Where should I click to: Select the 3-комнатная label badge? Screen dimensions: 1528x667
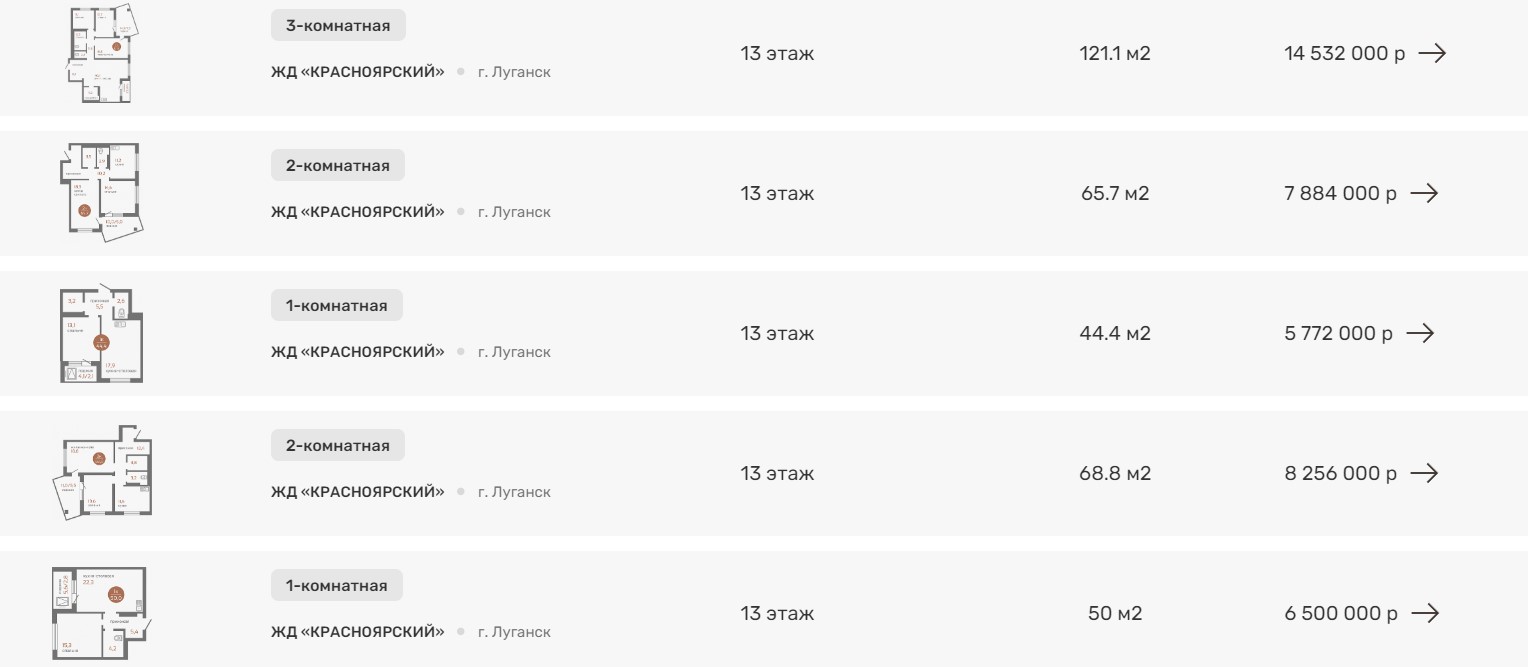338,26
